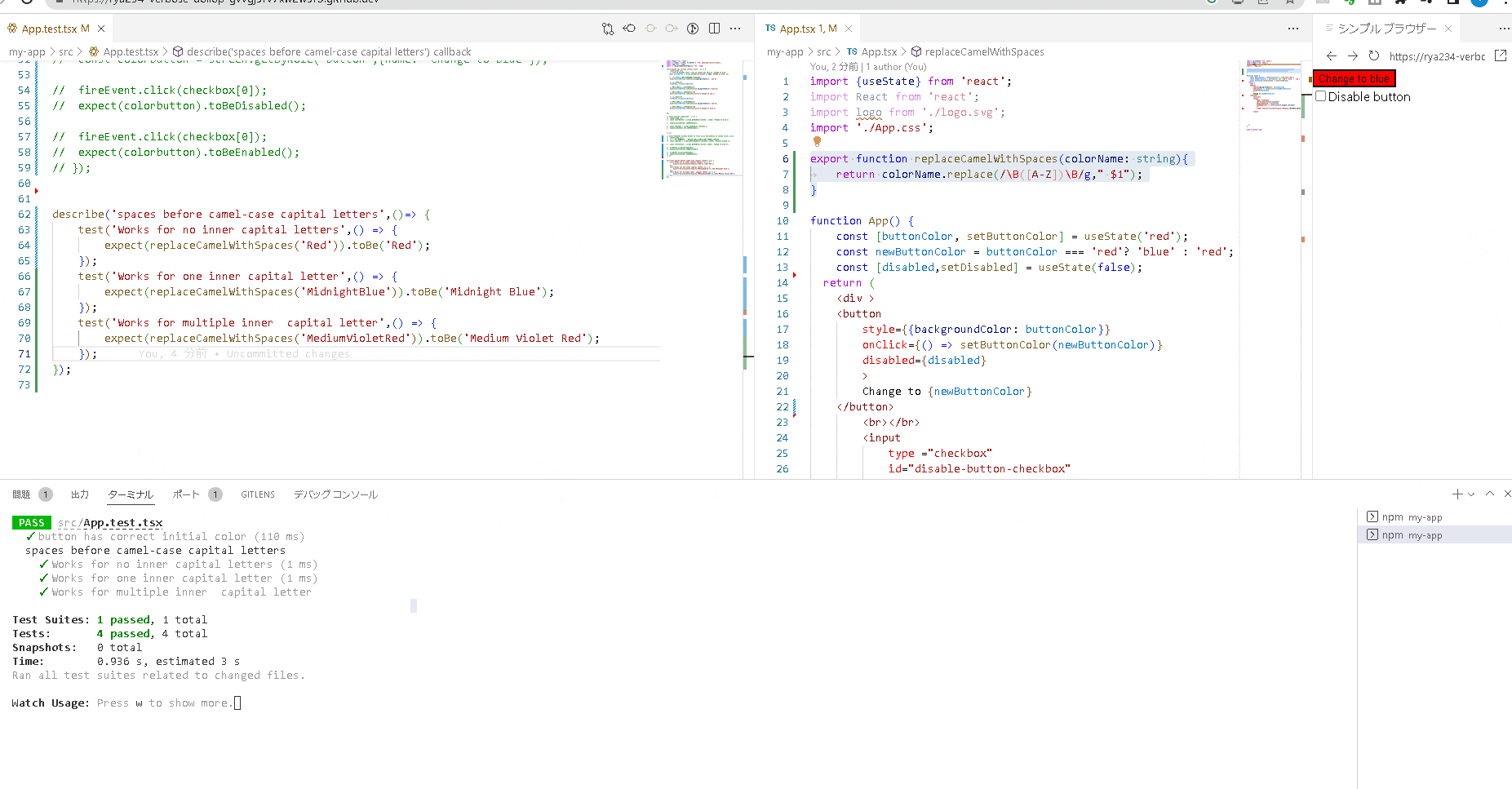This screenshot has height=789, width=1512.
Task: Click App.tsx file breadcrumb
Action: point(879,52)
